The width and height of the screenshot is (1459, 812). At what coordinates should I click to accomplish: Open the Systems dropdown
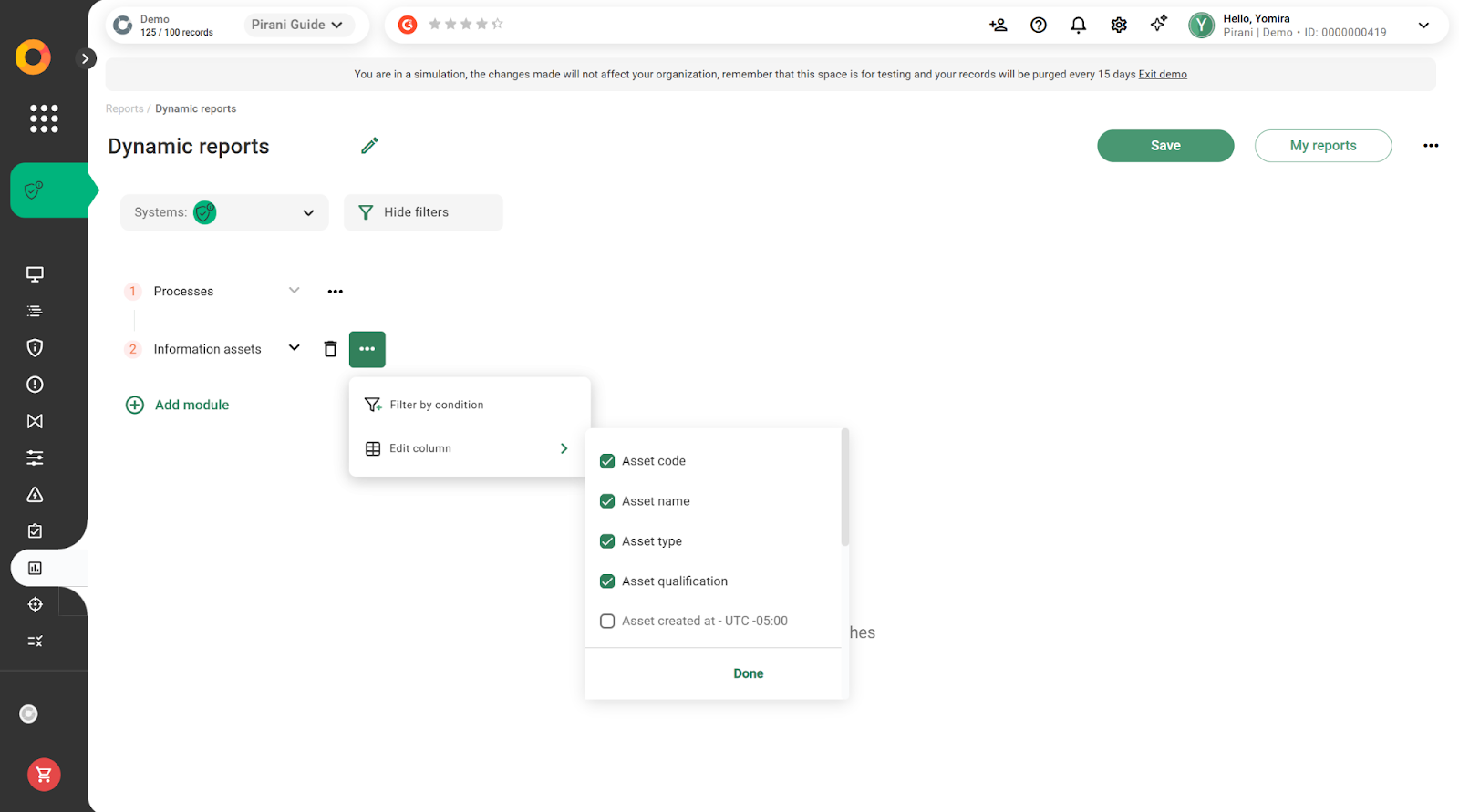(x=224, y=212)
